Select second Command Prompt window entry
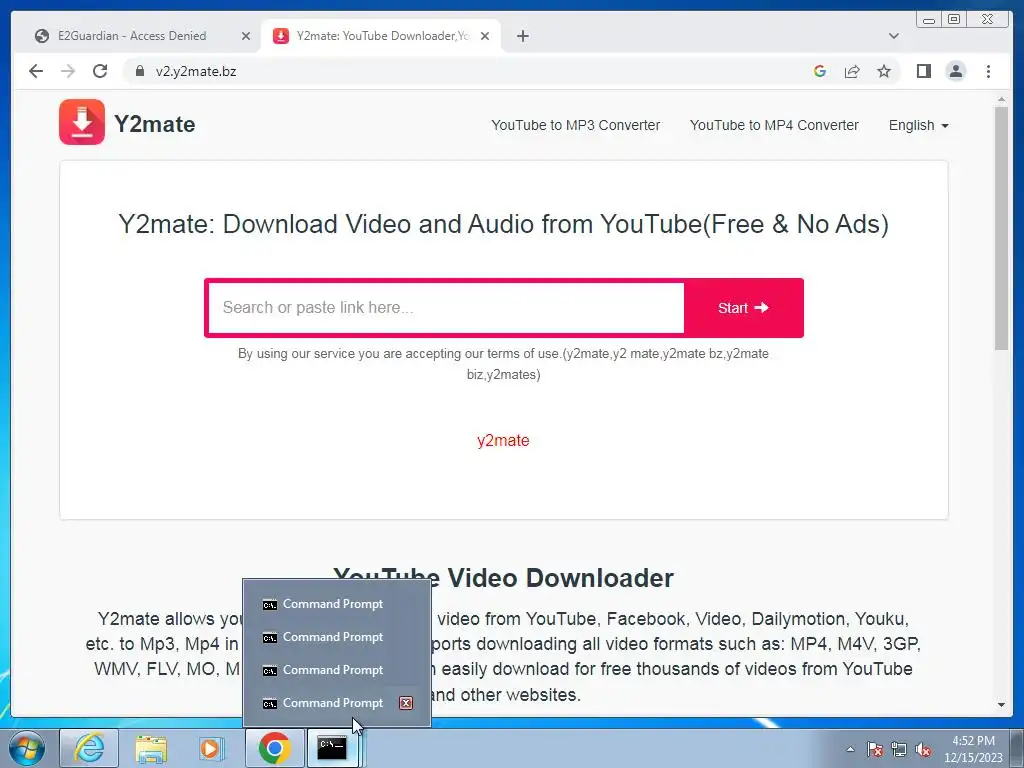 [336, 637]
